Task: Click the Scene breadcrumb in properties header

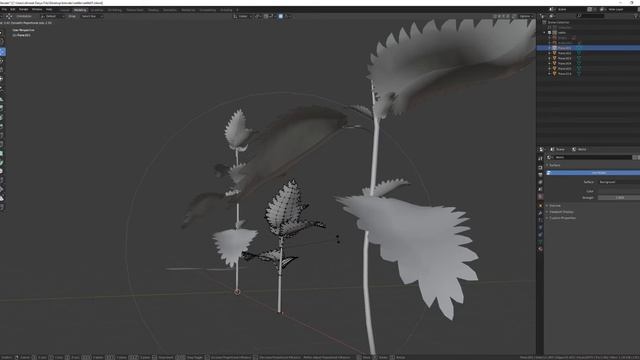Action: pyautogui.click(x=558, y=149)
